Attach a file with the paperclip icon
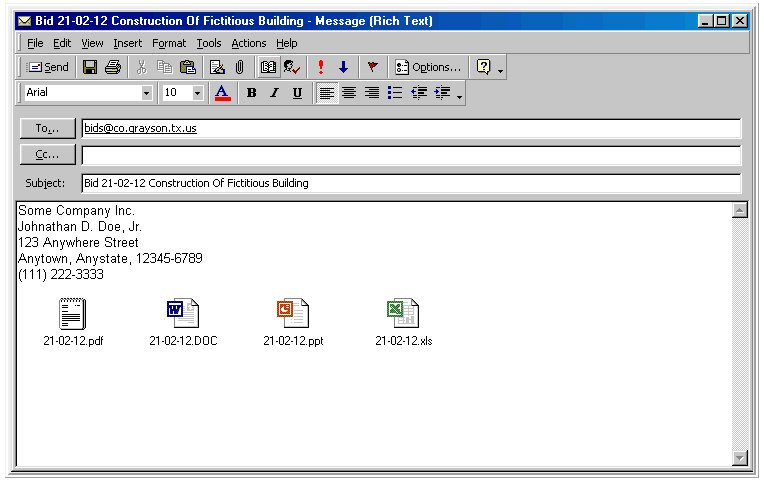764x483 pixels. [239, 67]
